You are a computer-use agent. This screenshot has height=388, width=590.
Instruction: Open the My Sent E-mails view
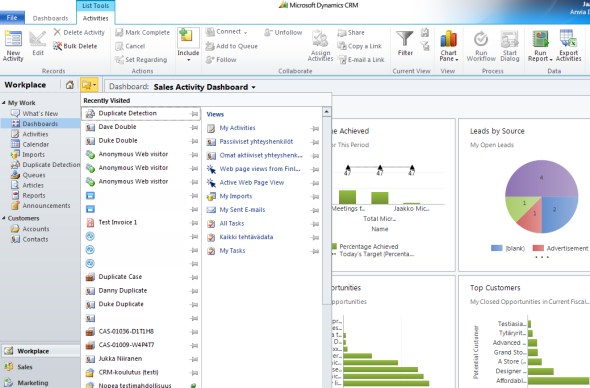(x=242, y=210)
